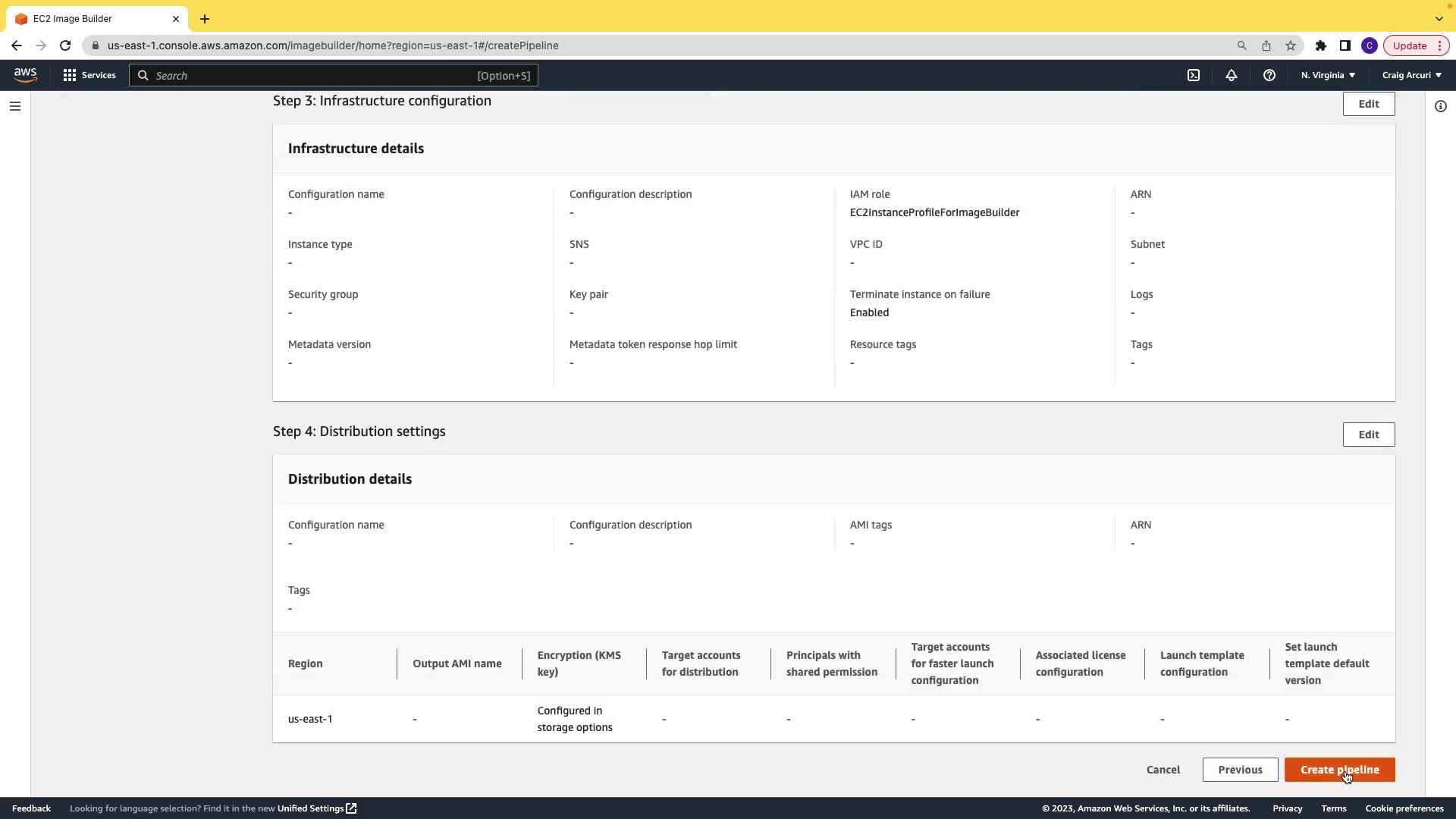The width and height of the screenshot is (1456, 819).
Task: Focus the AWS console search field
Action: point(334,75)
